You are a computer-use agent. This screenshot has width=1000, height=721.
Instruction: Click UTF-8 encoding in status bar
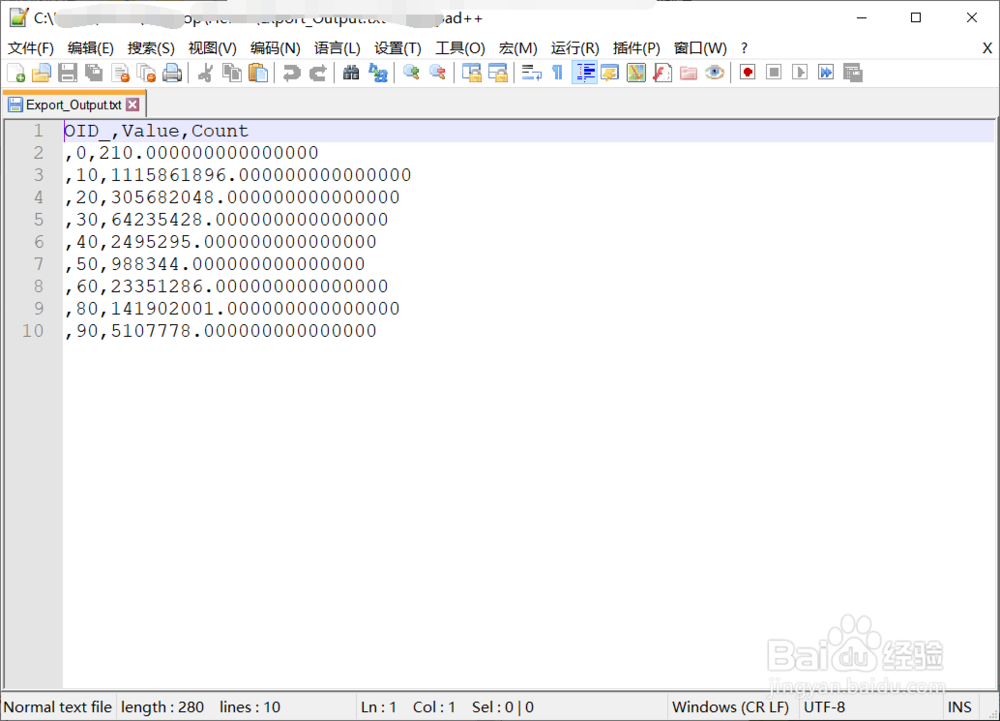(825, 707)
